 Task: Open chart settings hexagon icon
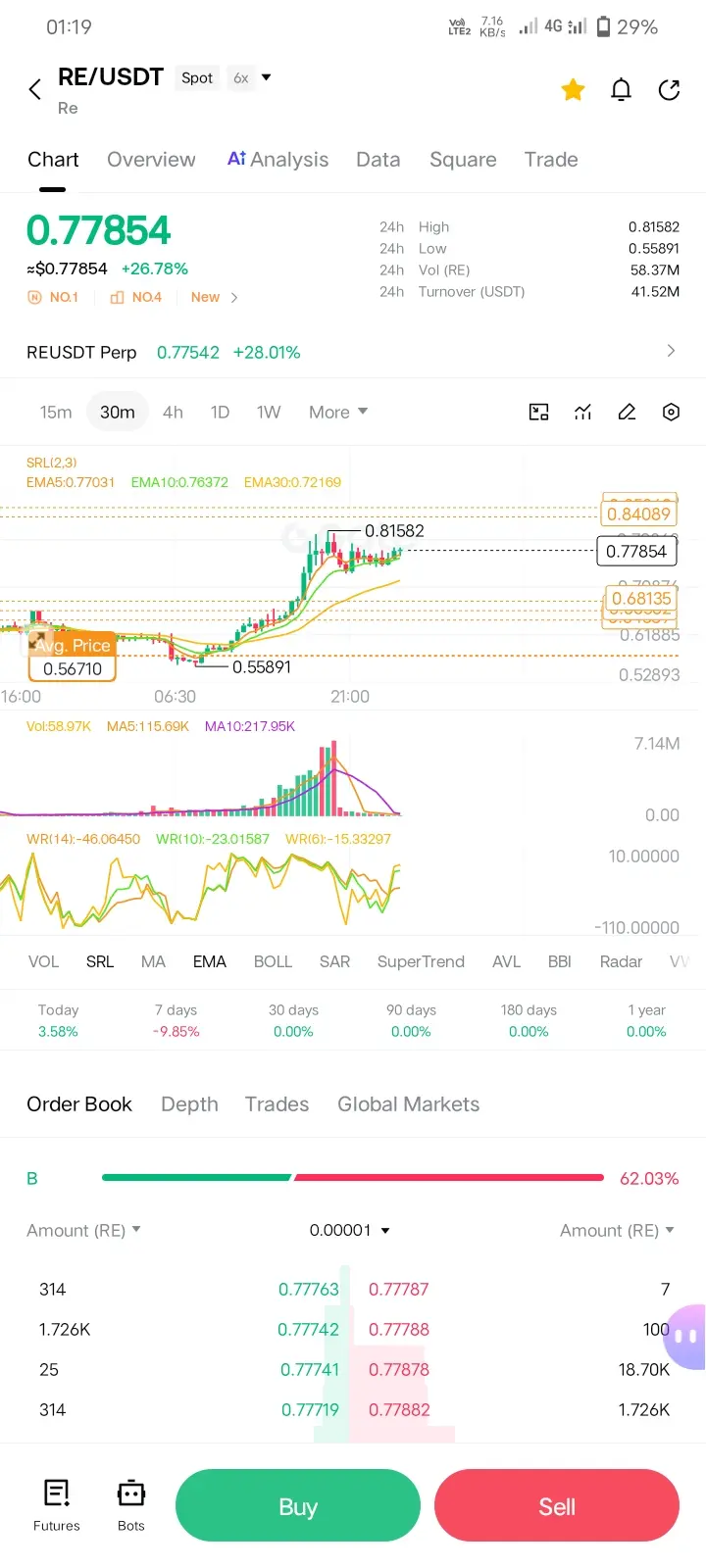coord(671,413)
